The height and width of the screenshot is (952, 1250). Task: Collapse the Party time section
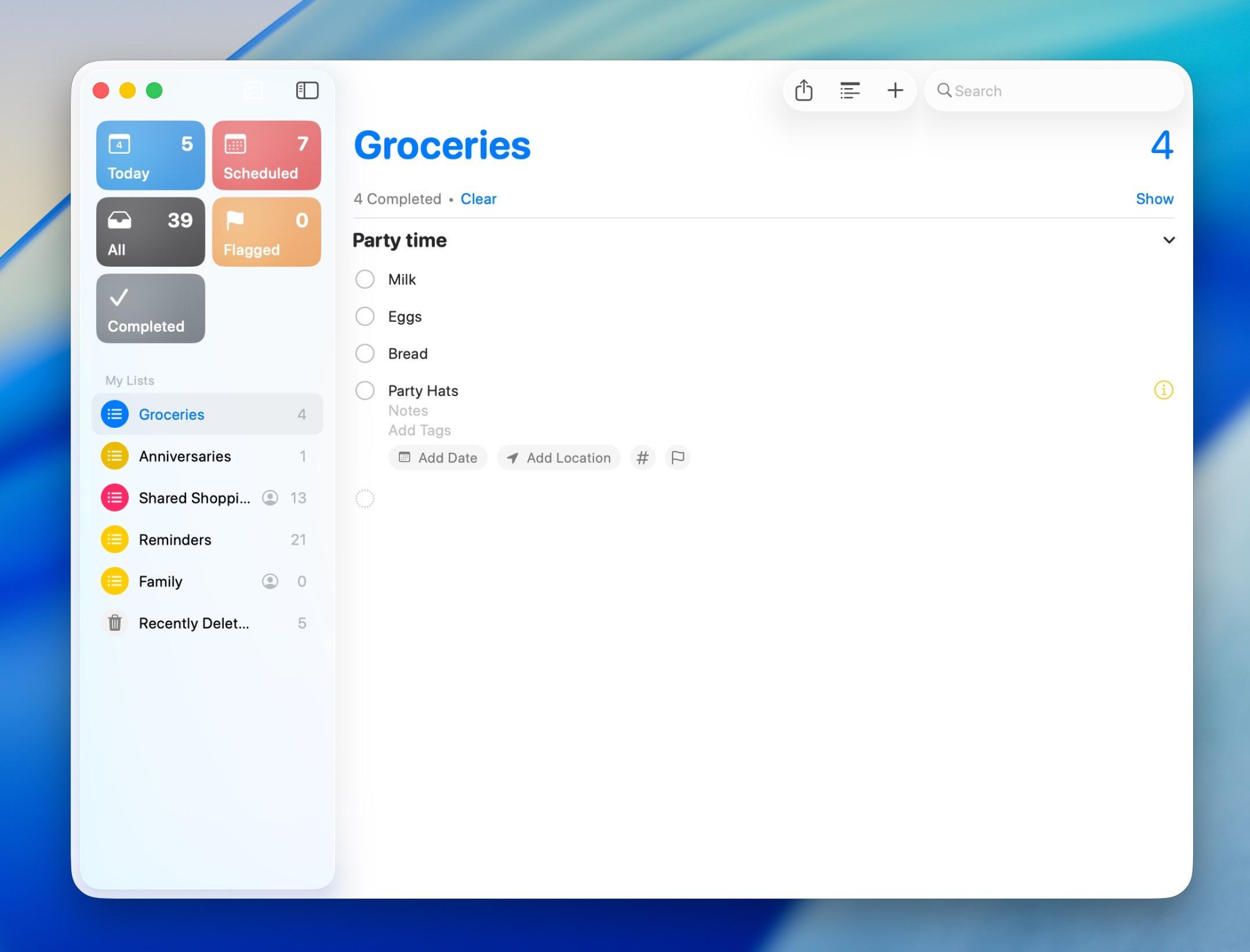(x=1169, y=240)
